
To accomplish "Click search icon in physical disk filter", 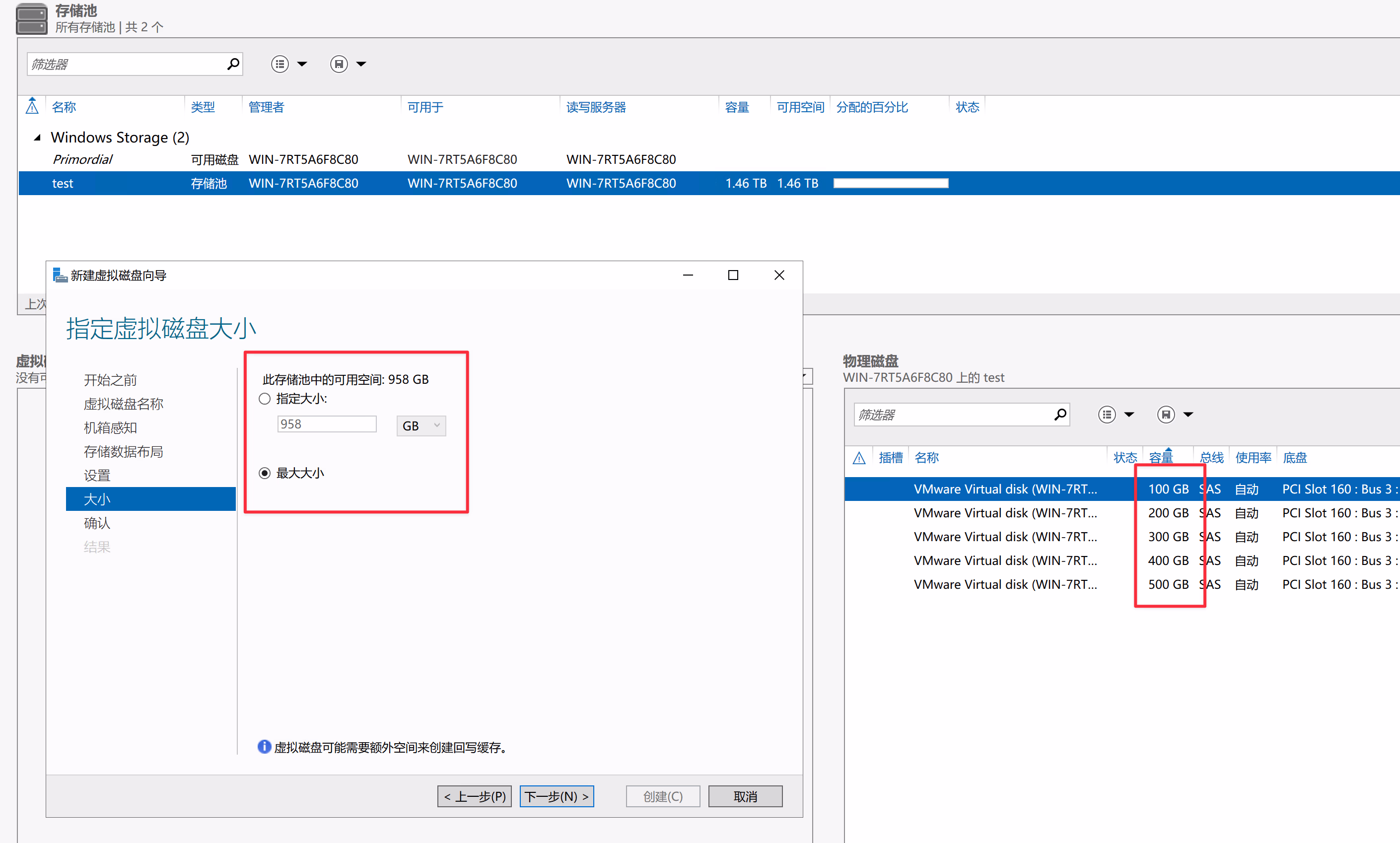I will tap(1059, 415).
